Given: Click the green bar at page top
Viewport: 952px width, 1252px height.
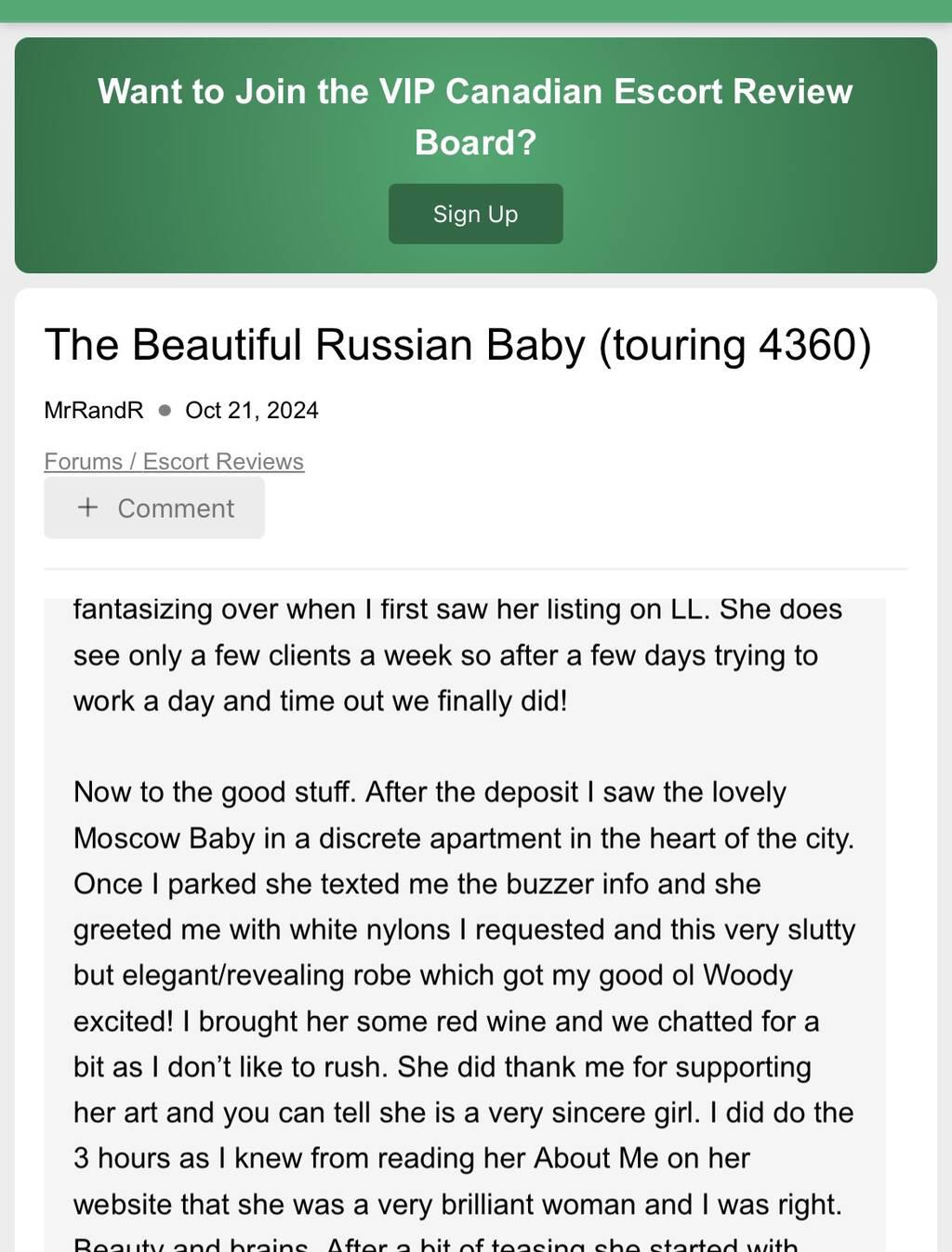Looking at the screenshot, I should [476, 11].
